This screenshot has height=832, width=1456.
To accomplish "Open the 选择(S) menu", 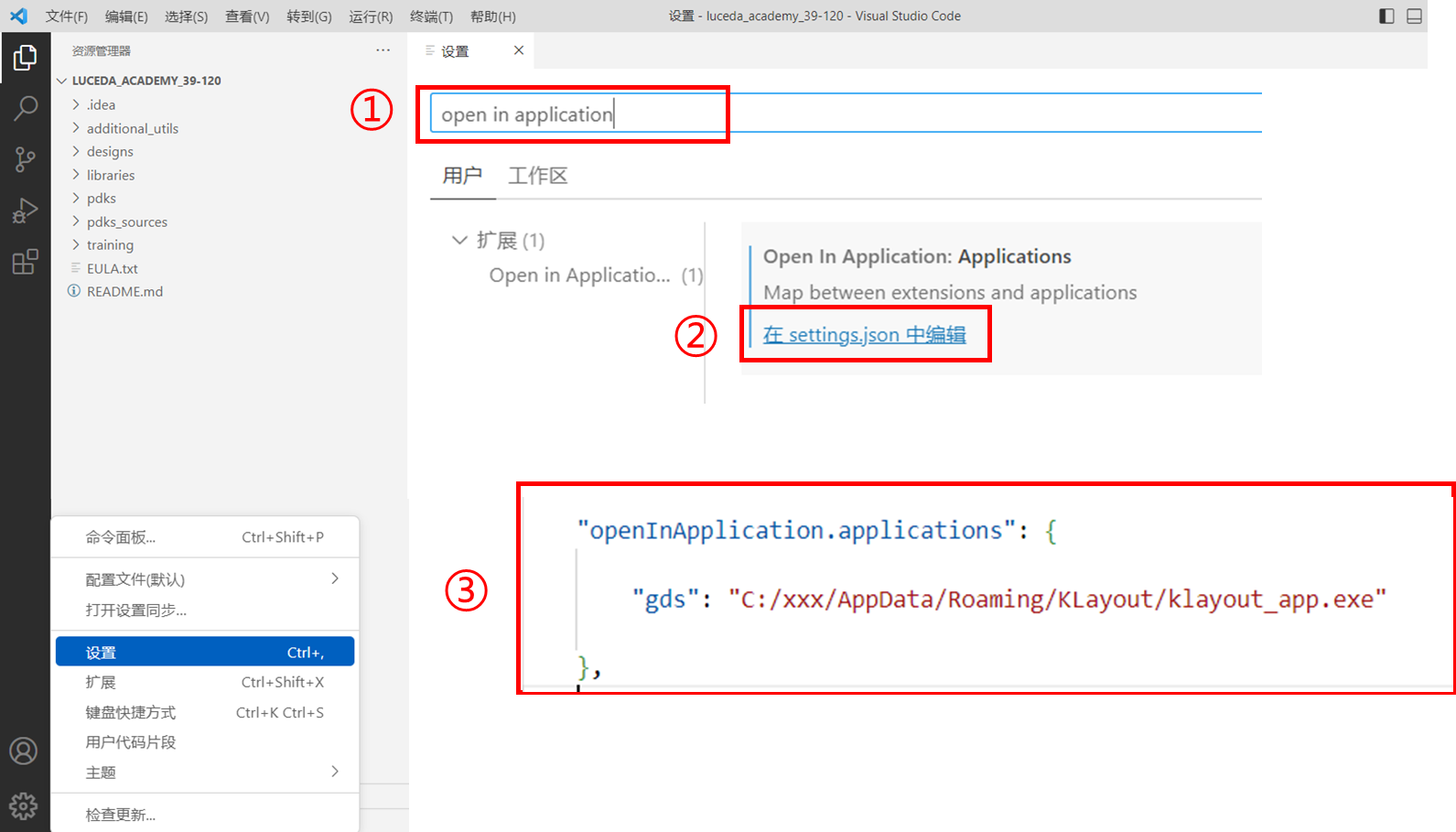I will [x=187, y=16].
